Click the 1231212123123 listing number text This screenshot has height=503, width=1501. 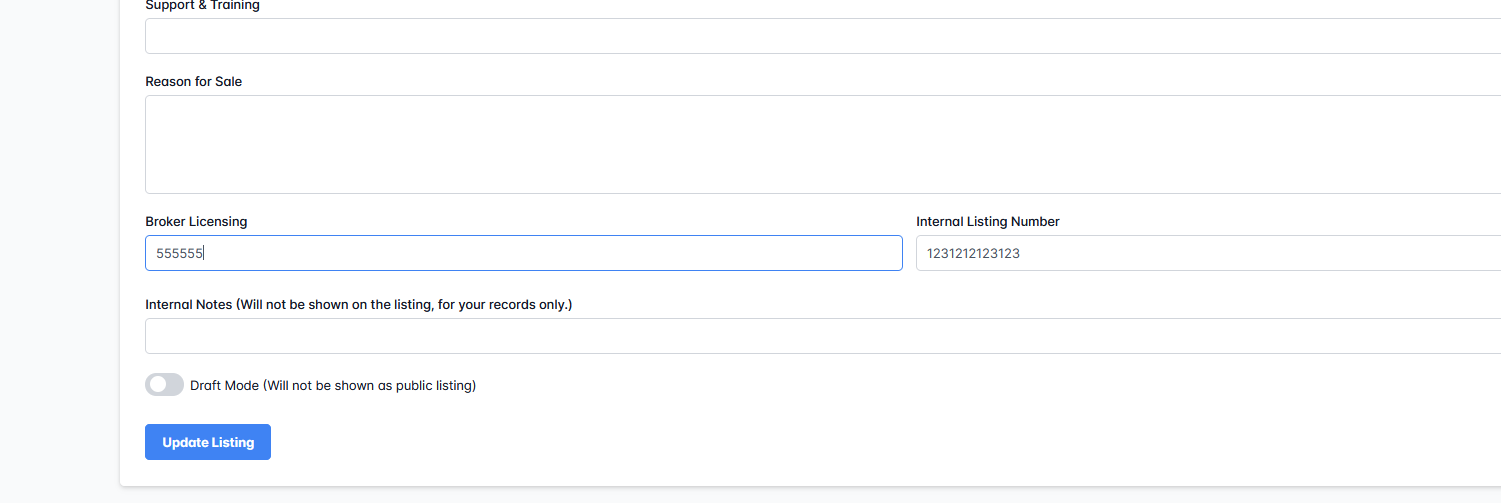pyautogui.click(x=973, y=253)
